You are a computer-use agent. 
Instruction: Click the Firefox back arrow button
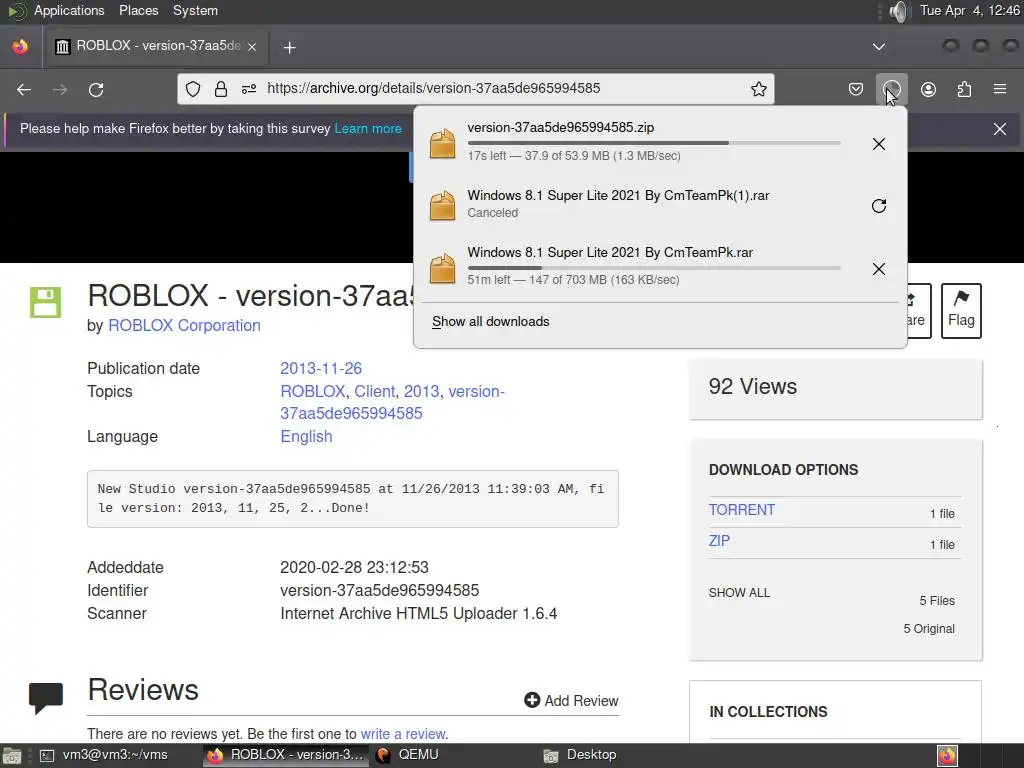point(24,89)
